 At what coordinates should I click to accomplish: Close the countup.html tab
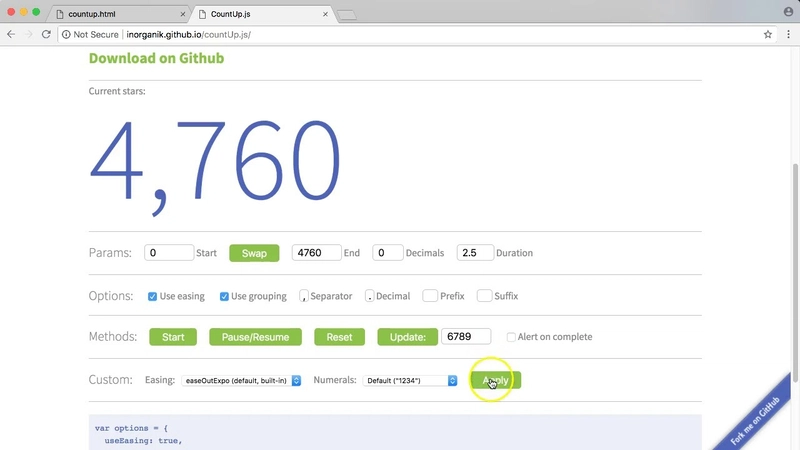(183, 14)
